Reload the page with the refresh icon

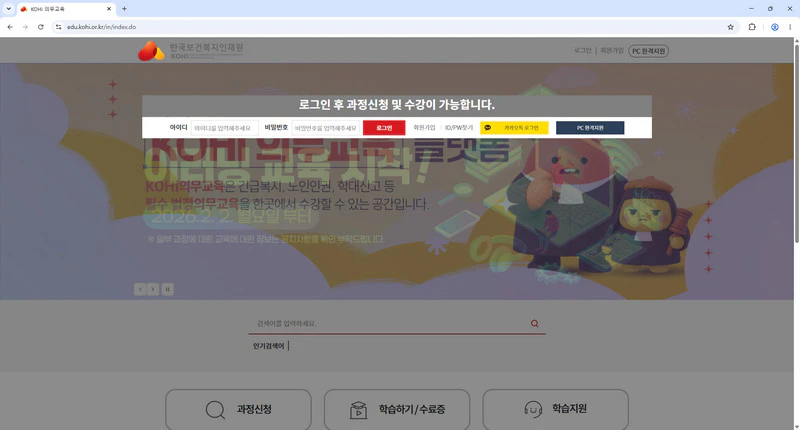pyautogui.click(x=41, y=27)
